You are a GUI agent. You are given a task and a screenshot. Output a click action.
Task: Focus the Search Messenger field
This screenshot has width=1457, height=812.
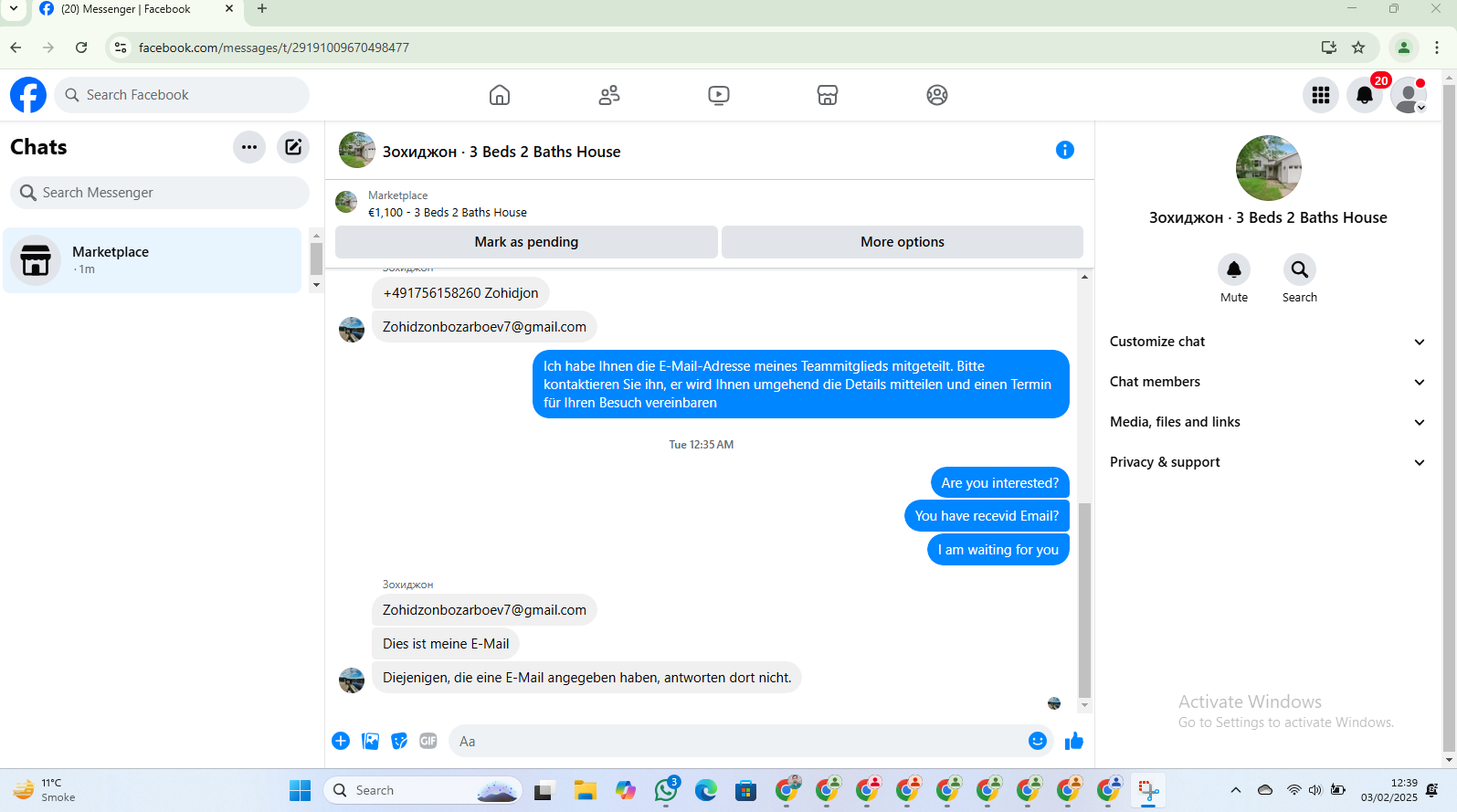[x=160, y=193]
